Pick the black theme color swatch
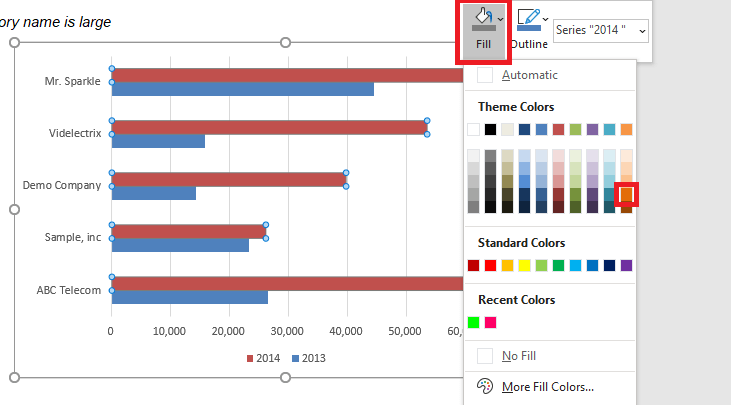Viewport: 731px width, 405px height. pyautogui.click(x=490, y=130)
